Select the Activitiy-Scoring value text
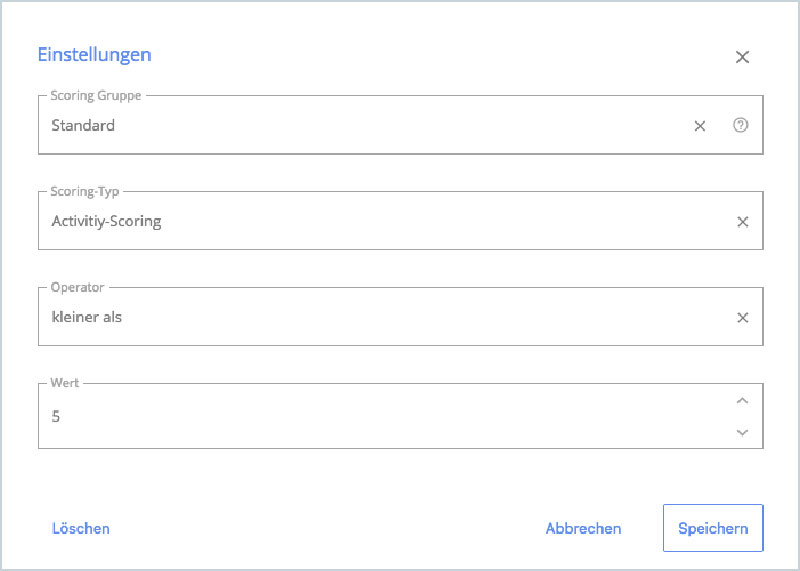 click(106, 221)
